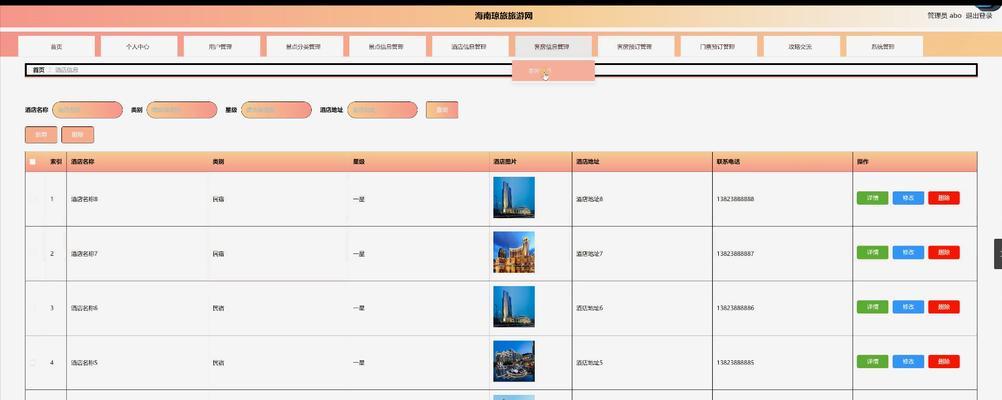Click the 酒店名称 column header
Image resolution: width=1002 pixels, height=400 pixels.
click(83, 162)
